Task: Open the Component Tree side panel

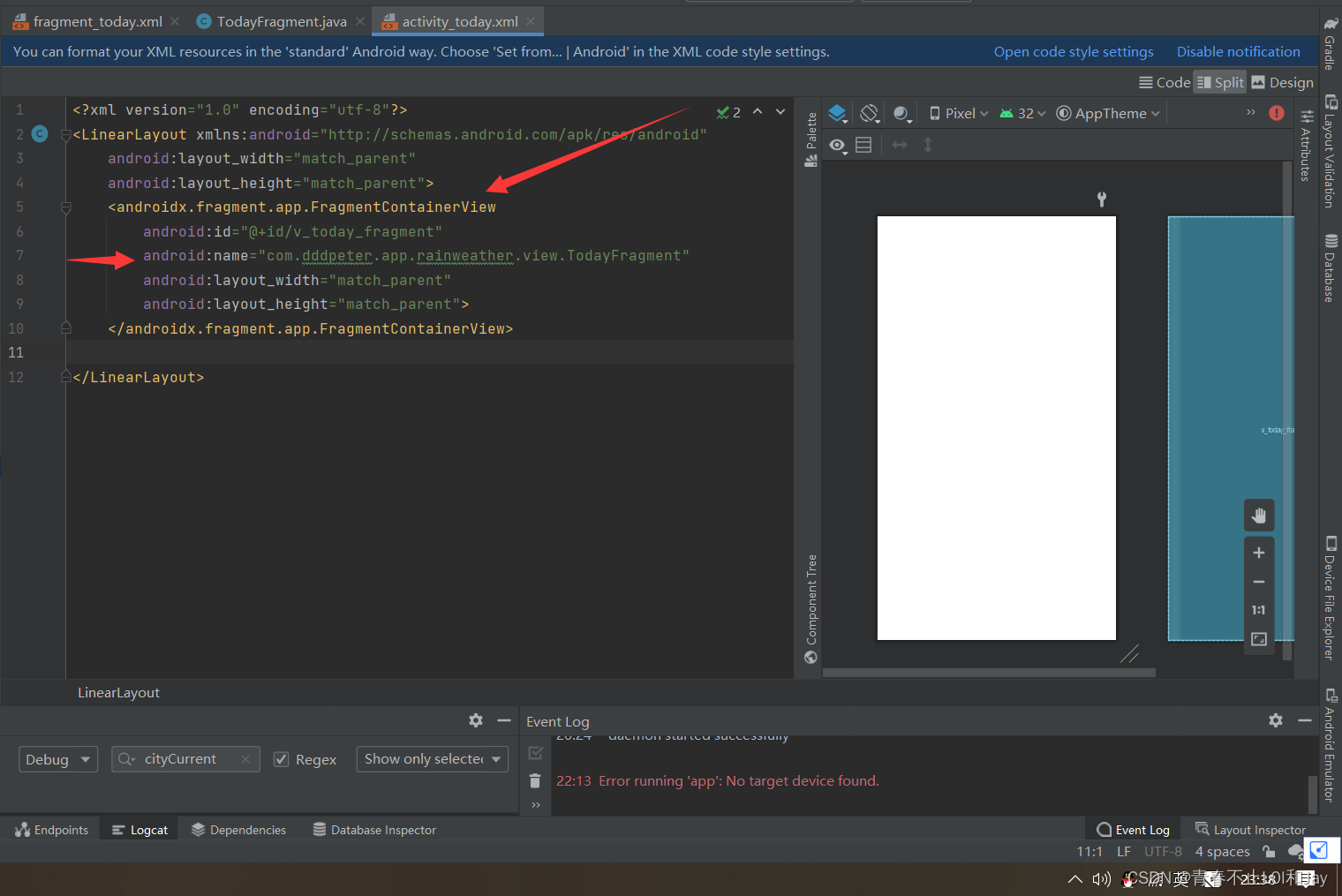Action: (x=811, y=608)
